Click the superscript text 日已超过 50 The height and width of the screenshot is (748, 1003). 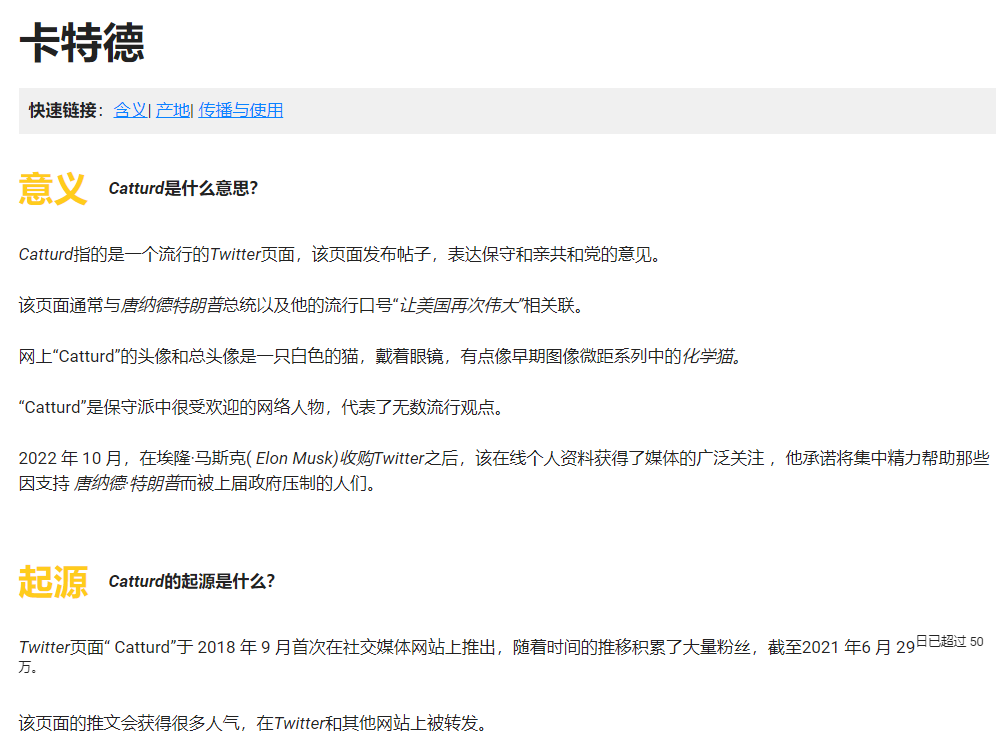click(x=949, y=641)
